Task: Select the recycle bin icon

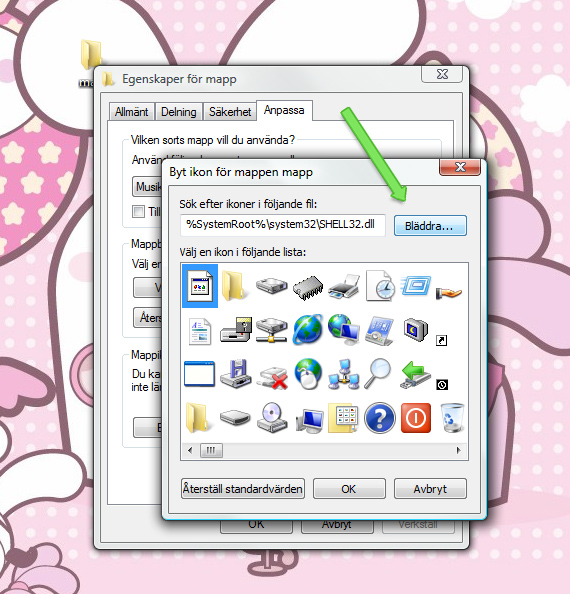Action: point(452,418)
